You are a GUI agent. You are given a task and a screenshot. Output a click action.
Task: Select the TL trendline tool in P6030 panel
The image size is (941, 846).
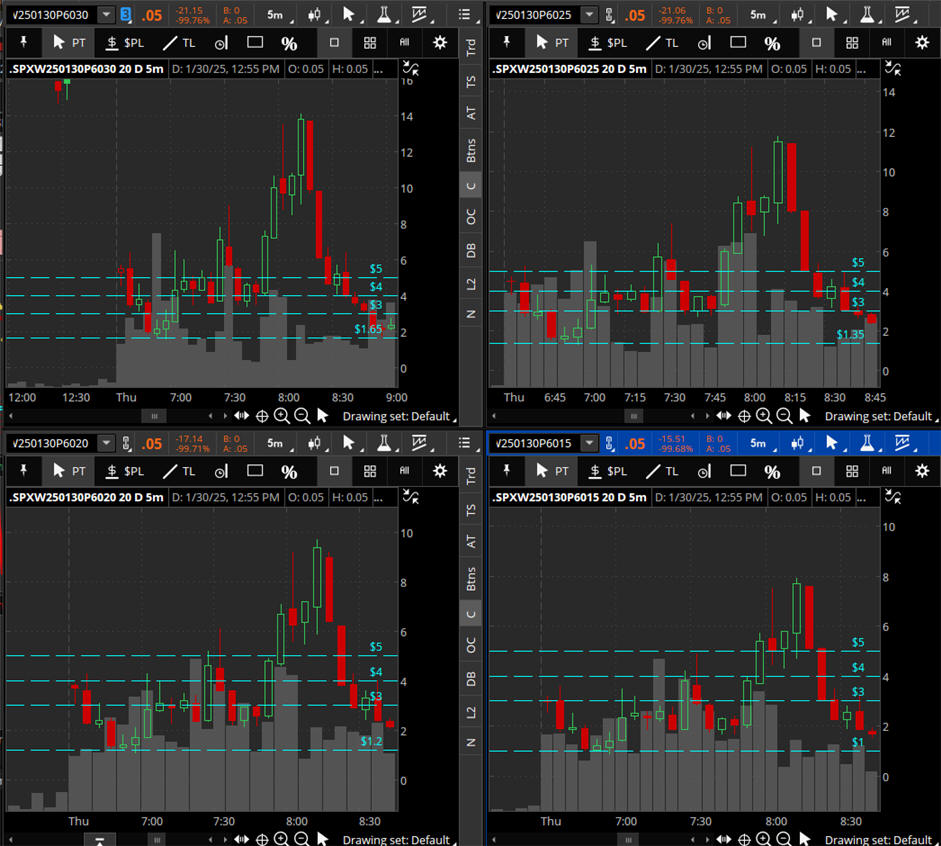click(179, 43)
